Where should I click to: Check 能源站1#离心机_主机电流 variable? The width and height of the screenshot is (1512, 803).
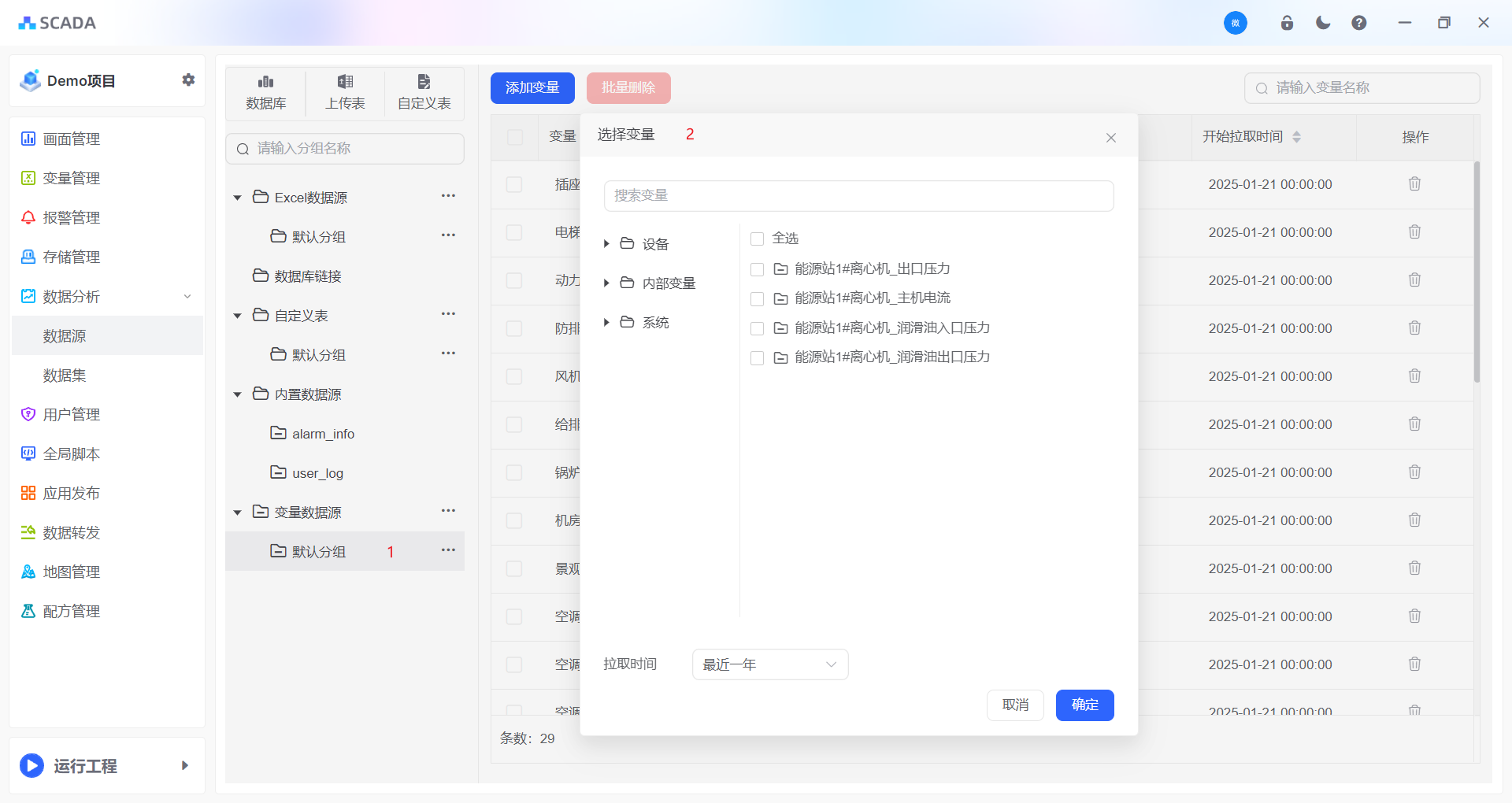758,299
